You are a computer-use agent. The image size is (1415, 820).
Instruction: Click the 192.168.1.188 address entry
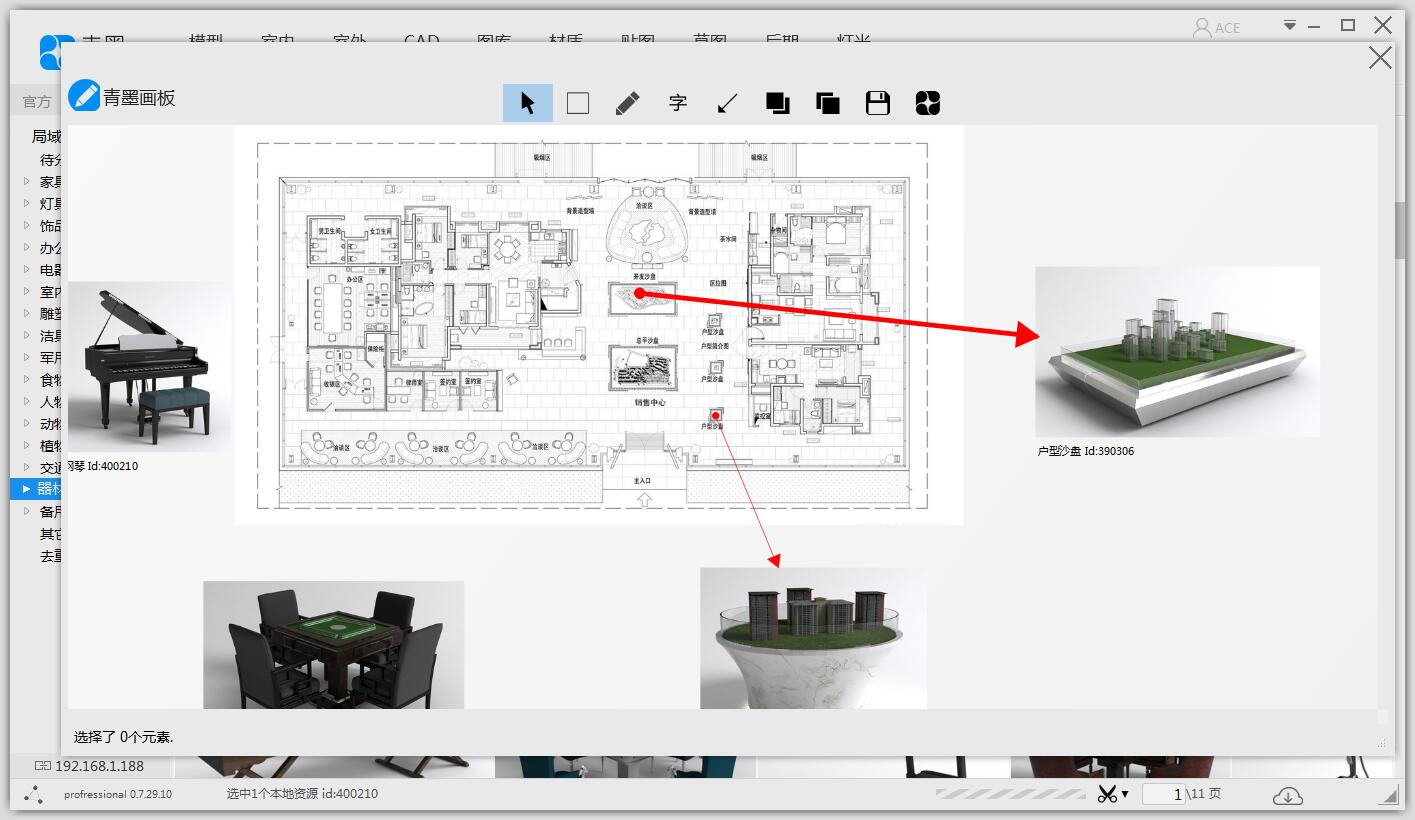tap(99, 766)
